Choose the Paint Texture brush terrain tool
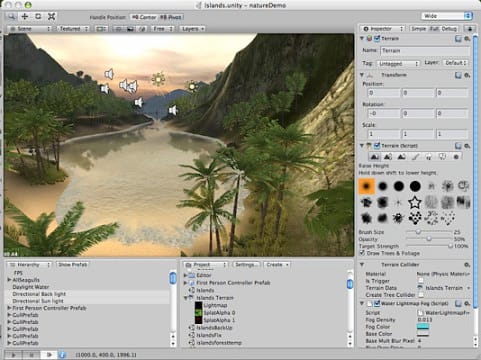 pyautogui.click(x=415, y=156)
